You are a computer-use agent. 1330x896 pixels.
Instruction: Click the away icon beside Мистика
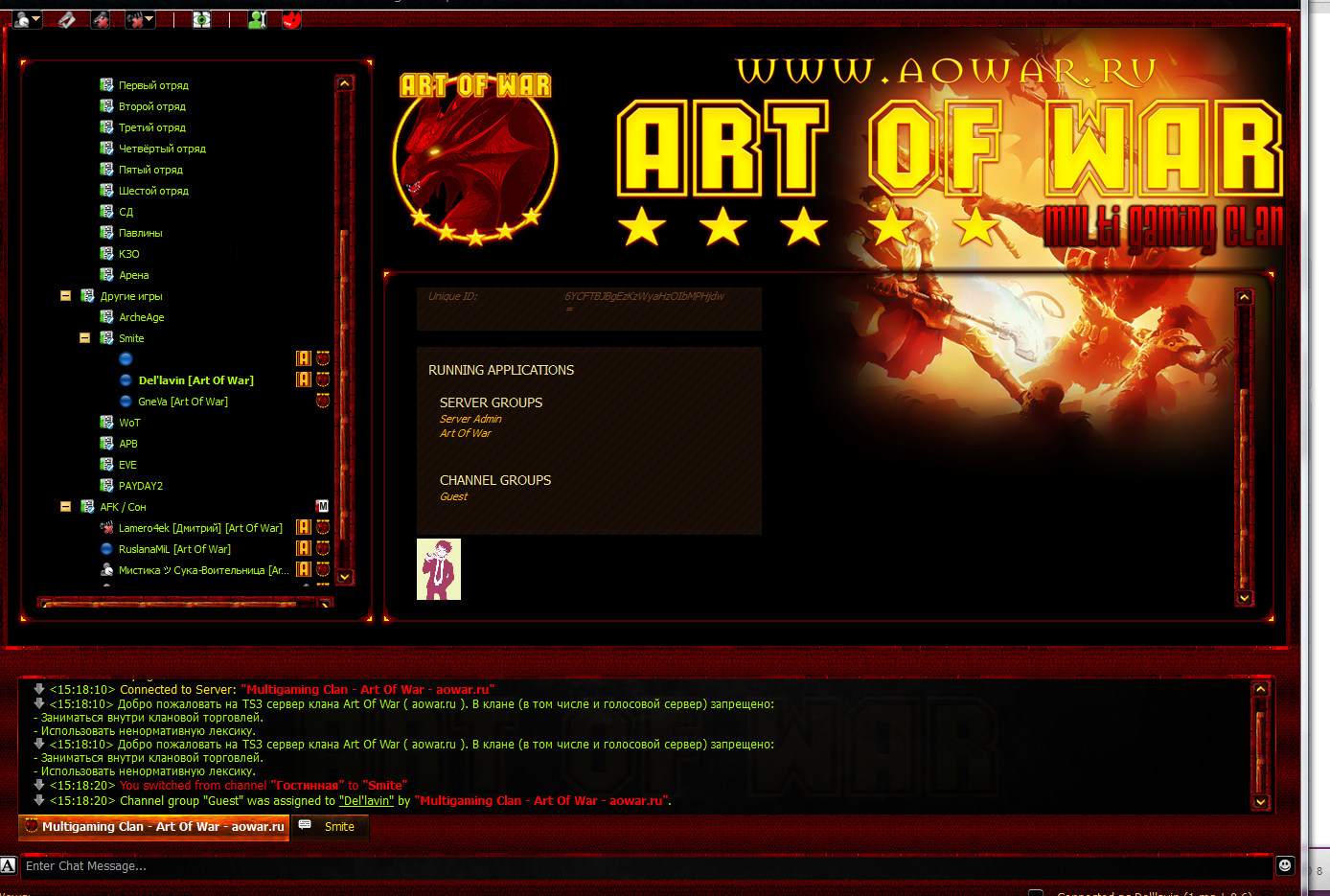tap(106, 569)
